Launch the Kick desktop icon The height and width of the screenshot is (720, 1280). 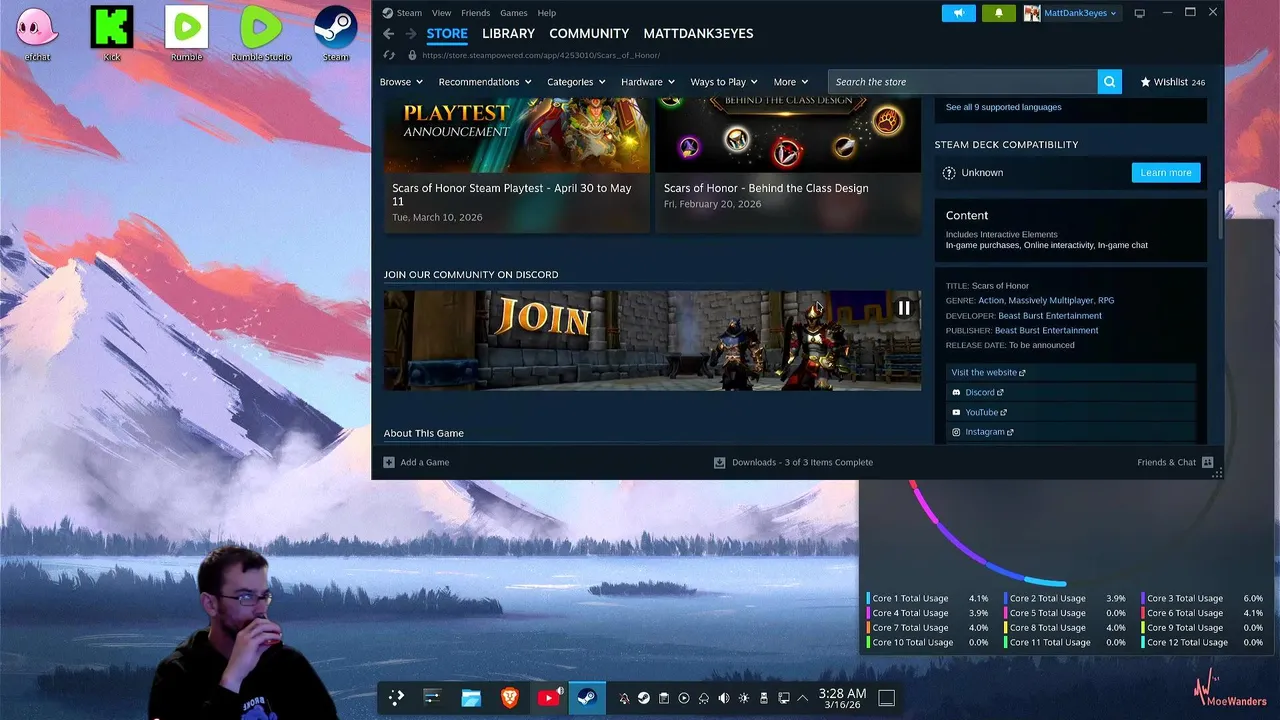[x=112, y=34]
